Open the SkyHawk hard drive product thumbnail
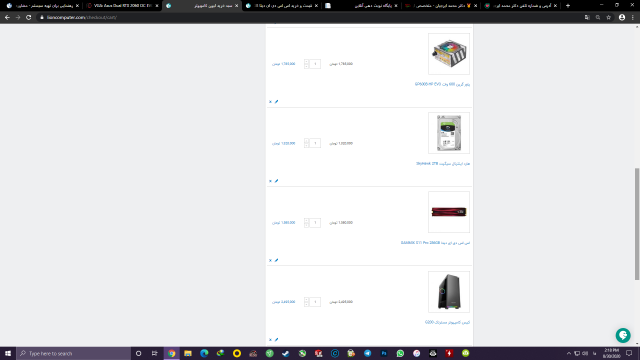Image resolution: width=640 pixels, height=360 pixels. click(449, 133)
